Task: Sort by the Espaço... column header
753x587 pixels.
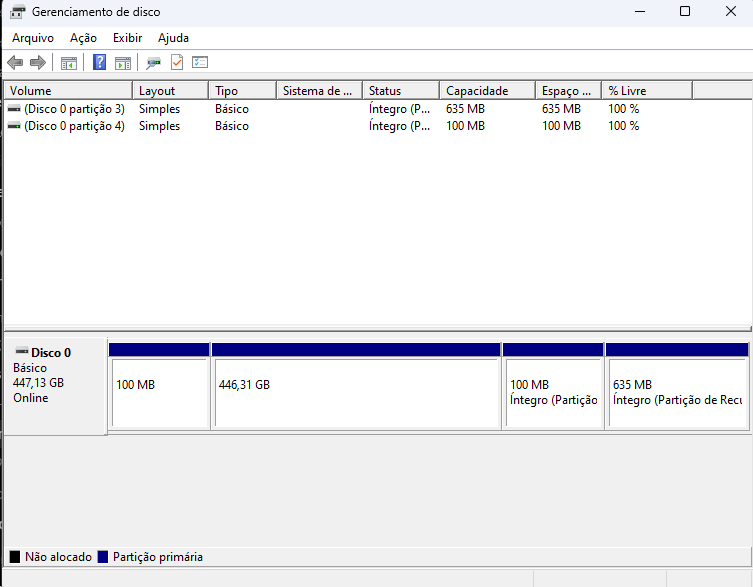Action: 569,91
